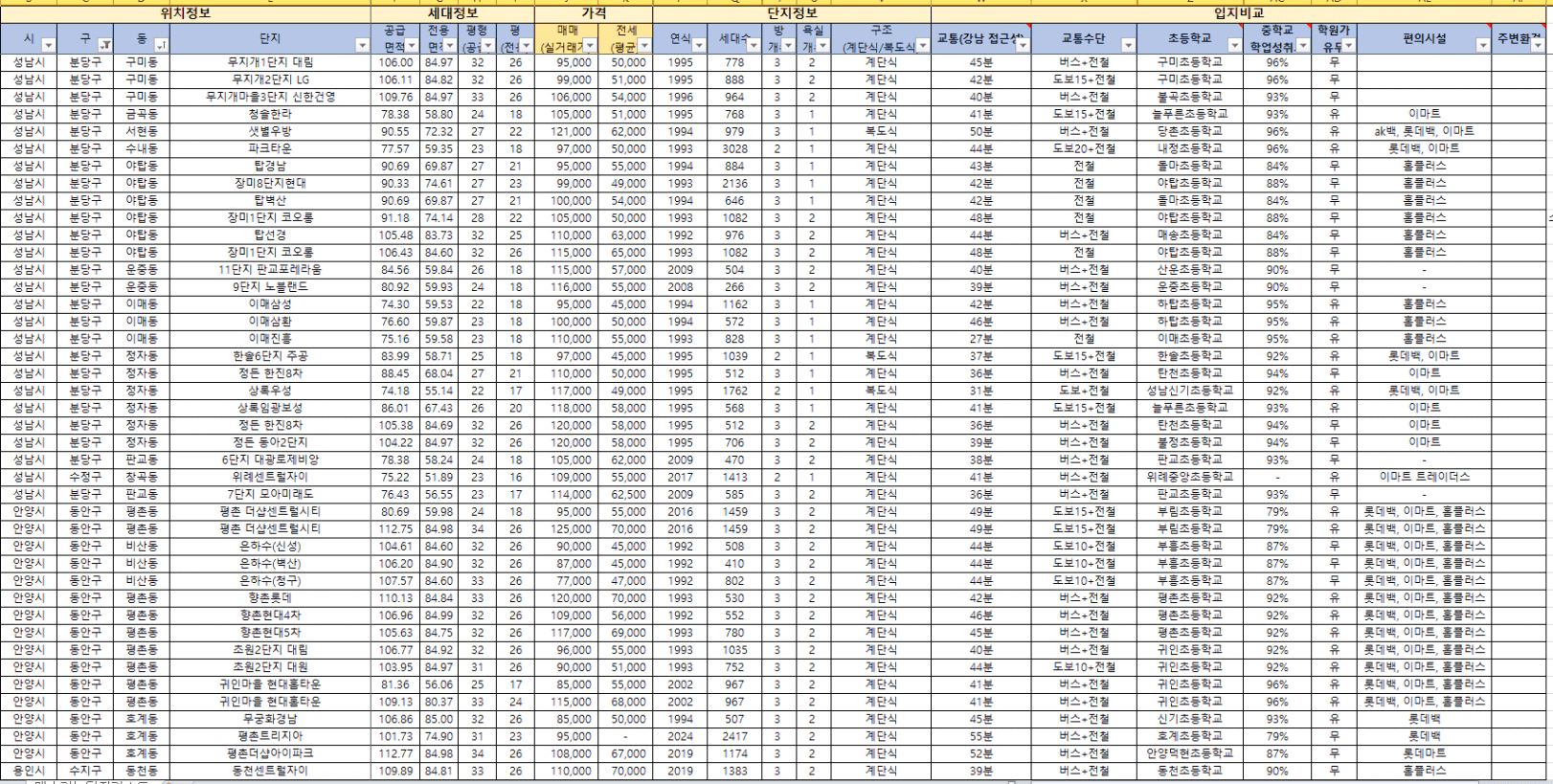1553x784 pixels.
Task: Select the 3028 households value cell
Action: [x=734, y=148]
